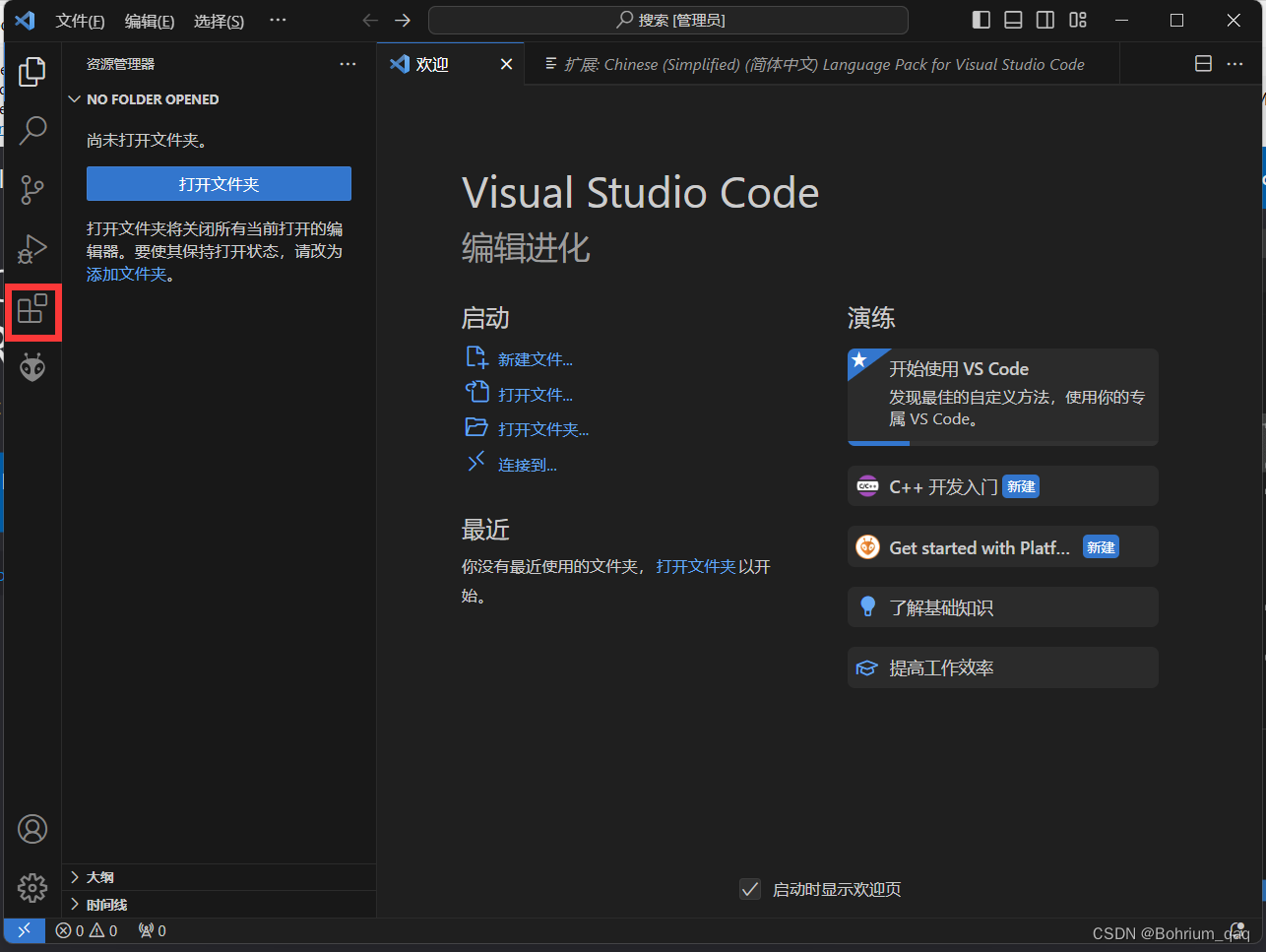Open the 编辑(E) menu

(x=150, y=21)
